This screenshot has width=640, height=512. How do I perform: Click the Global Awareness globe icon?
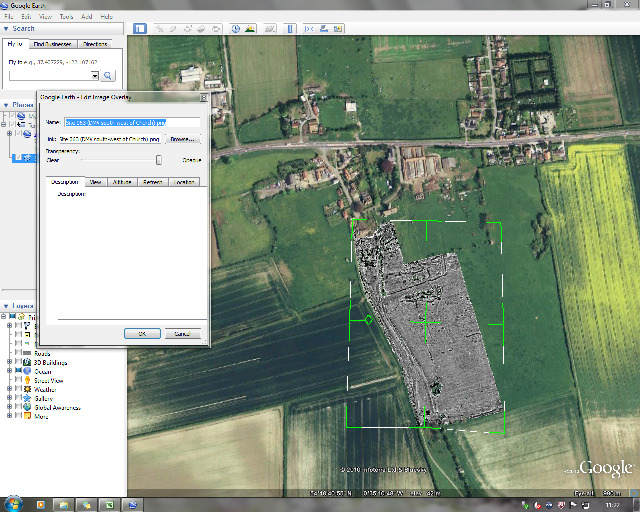click(x=27, y=407)
